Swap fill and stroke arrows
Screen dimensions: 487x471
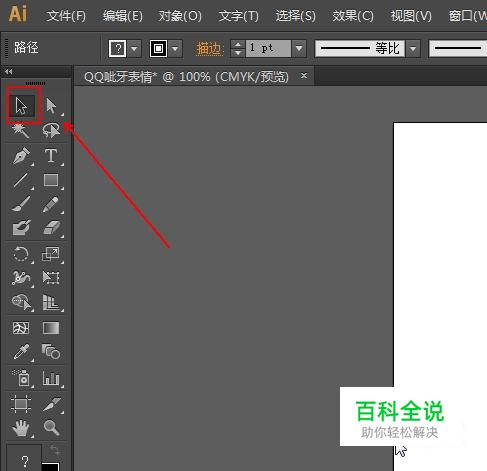tap(55, 451)
